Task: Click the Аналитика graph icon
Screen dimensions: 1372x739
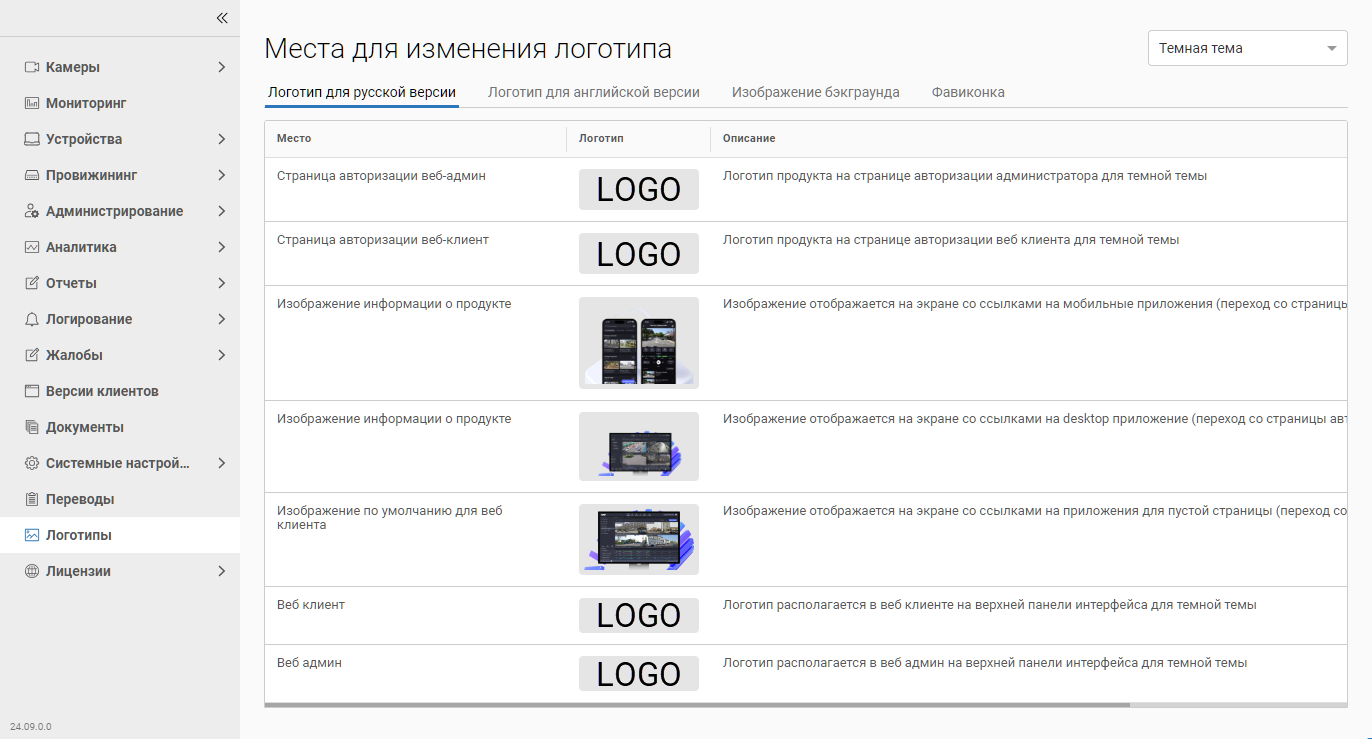Action: point(32,247)
